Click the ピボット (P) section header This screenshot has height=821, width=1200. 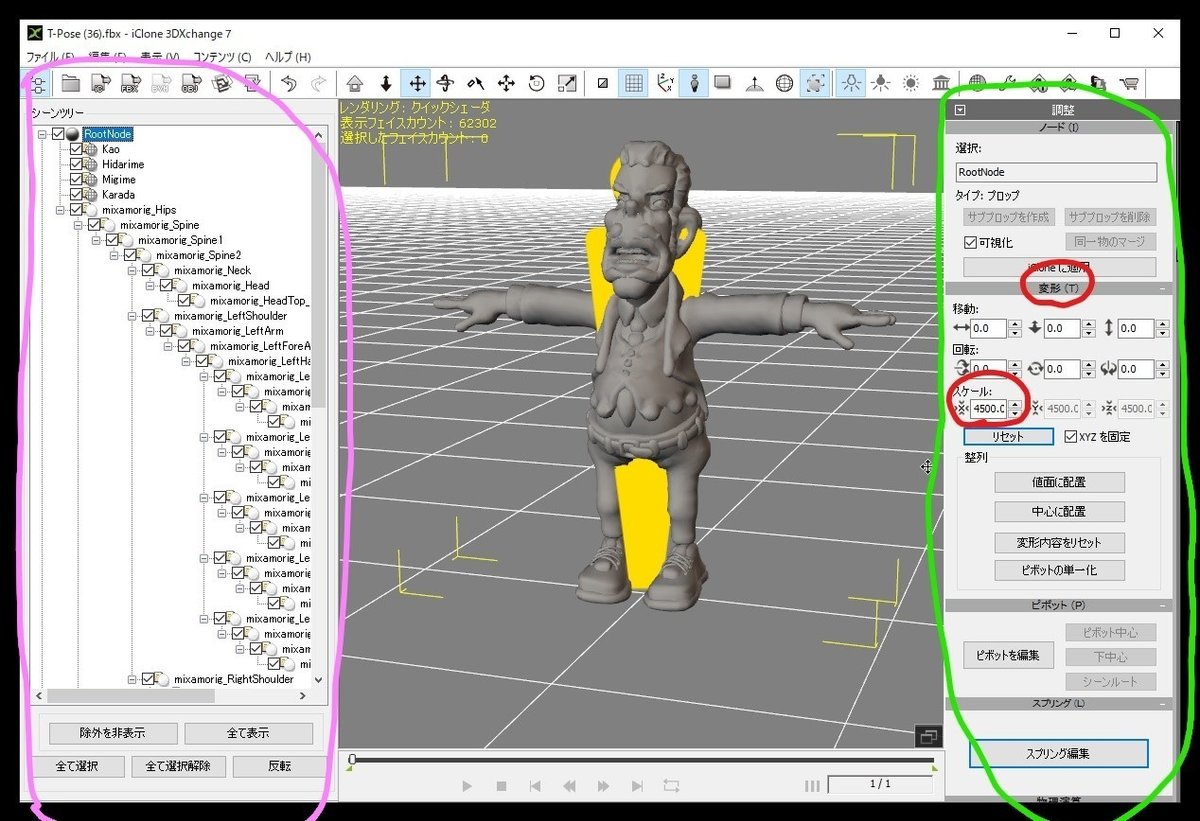click(x=1058, y=605)
